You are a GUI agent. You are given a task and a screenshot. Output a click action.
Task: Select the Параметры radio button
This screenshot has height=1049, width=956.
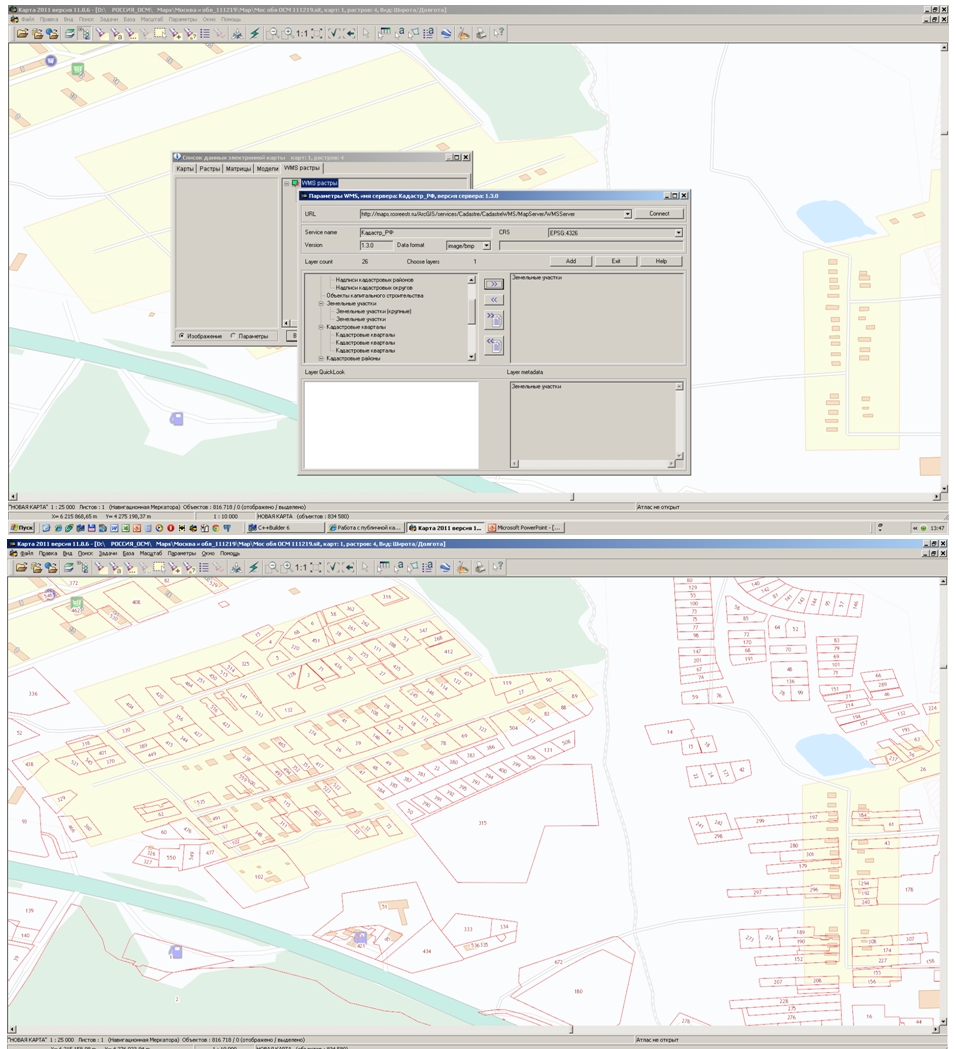[233, 336]
